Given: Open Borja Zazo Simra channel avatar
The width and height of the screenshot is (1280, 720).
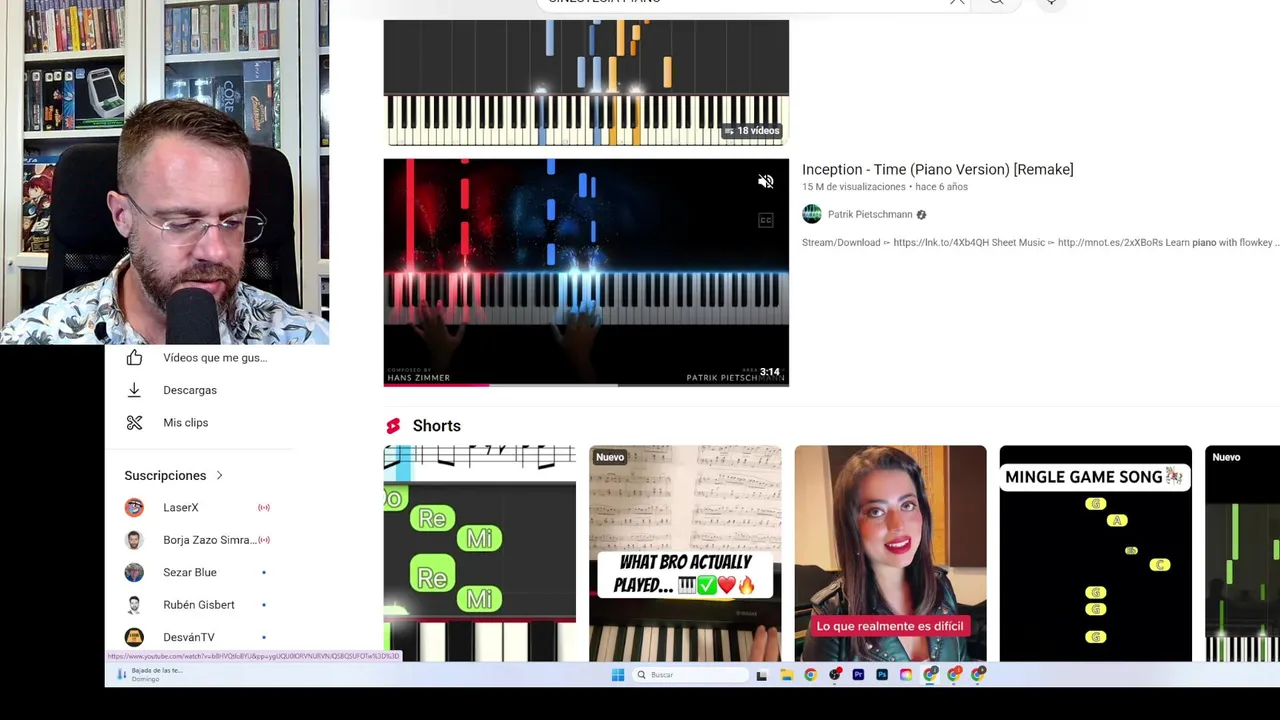Looking at the screenshot, I should (x=134, y=540).
